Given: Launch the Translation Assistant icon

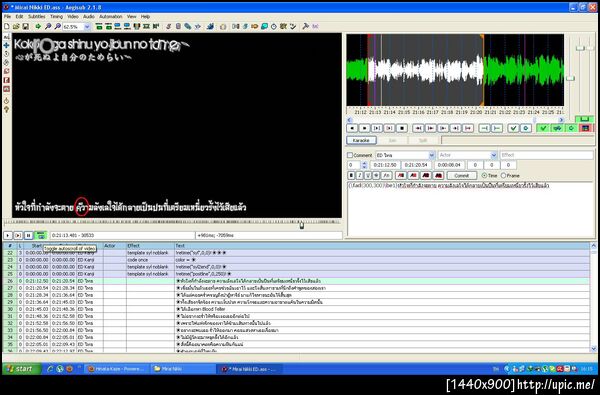Looking at the screenshot, I should pos(254,26).
